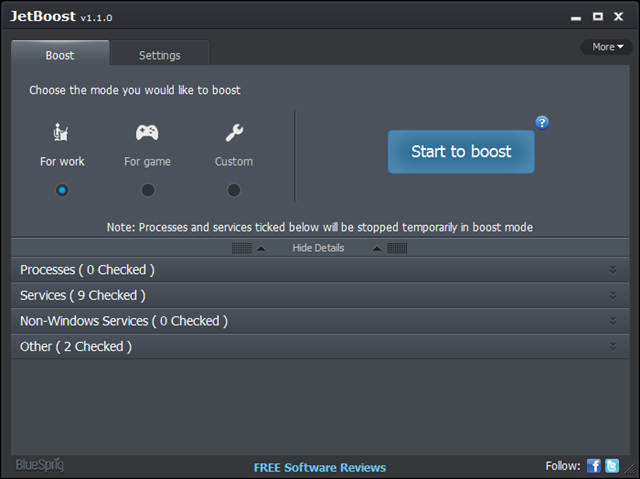Switch to the Settings tab
This screenshot has width=640, height=479.
[160, 53]
